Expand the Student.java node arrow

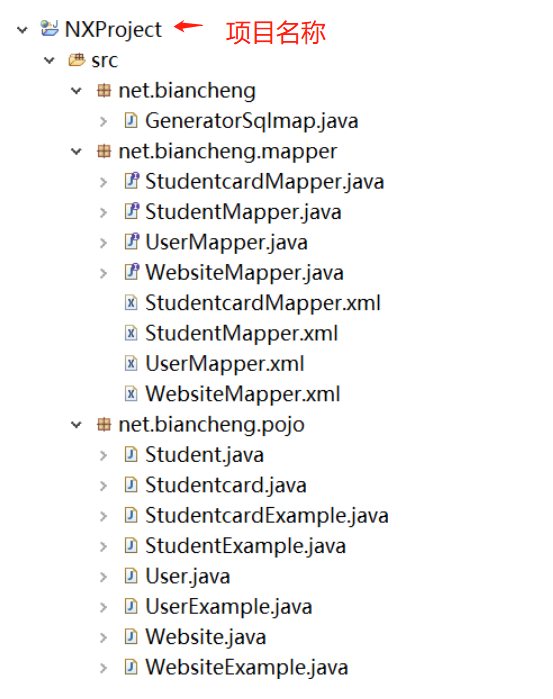103,456
